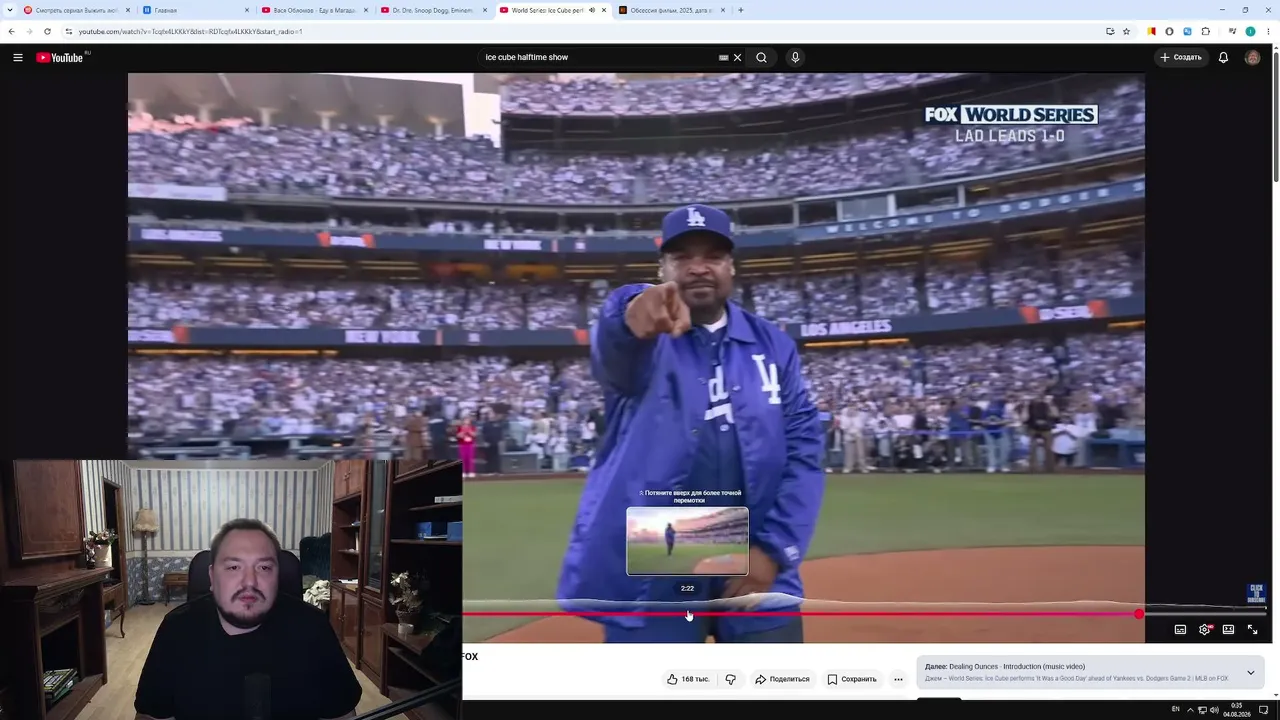Save the video with Сохранить
Viewport: 1280px width, 720px height.
(852, 679)
